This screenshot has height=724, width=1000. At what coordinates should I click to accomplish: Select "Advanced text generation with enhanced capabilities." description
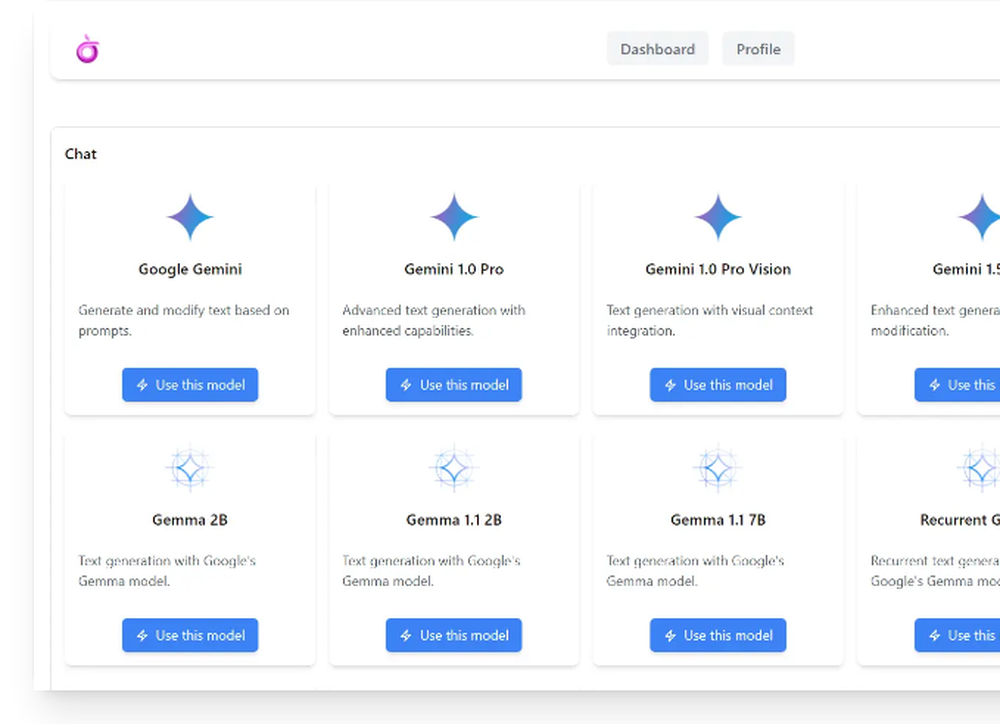434,320
